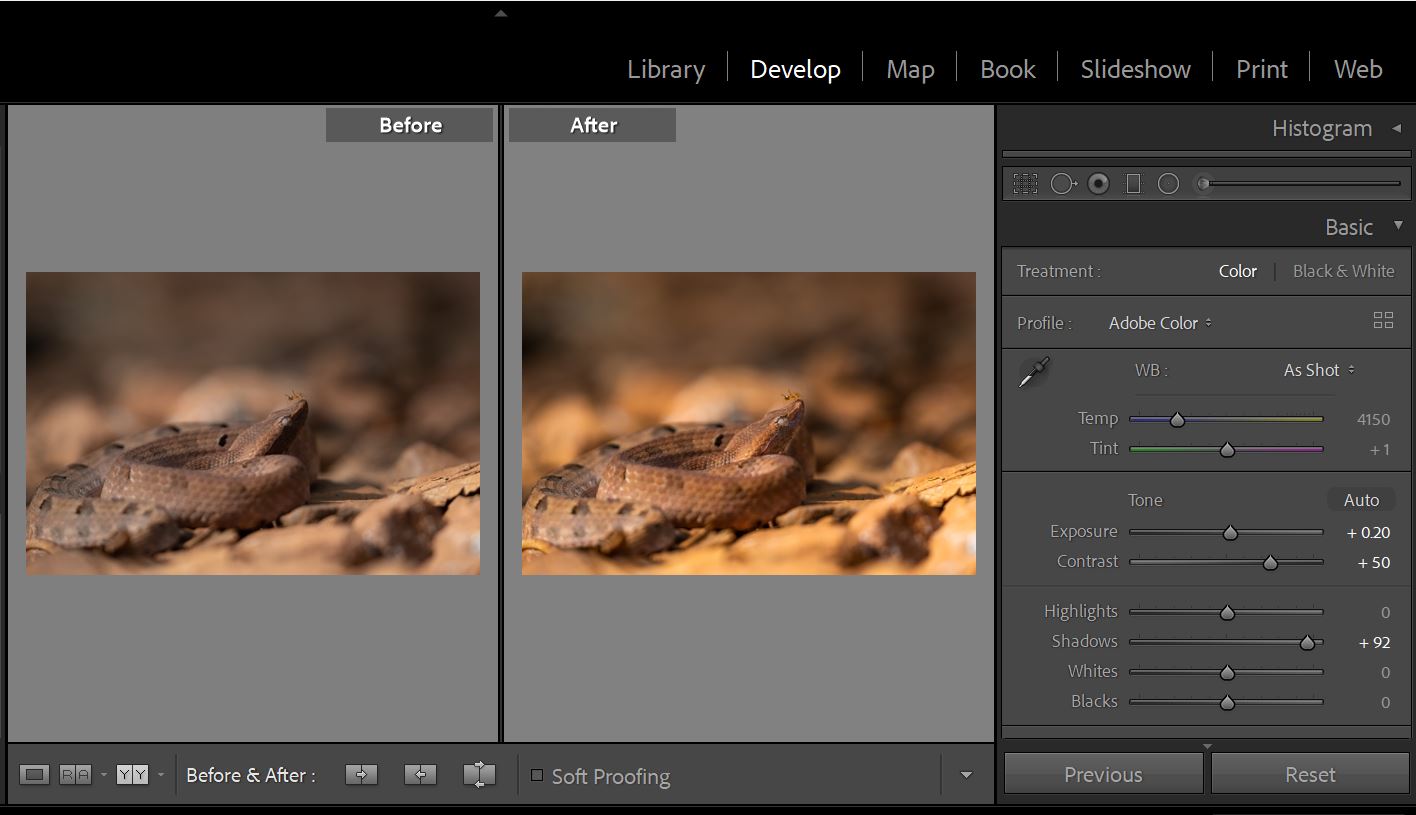Open Reference view options dropdown arrow

pos(103,775)
